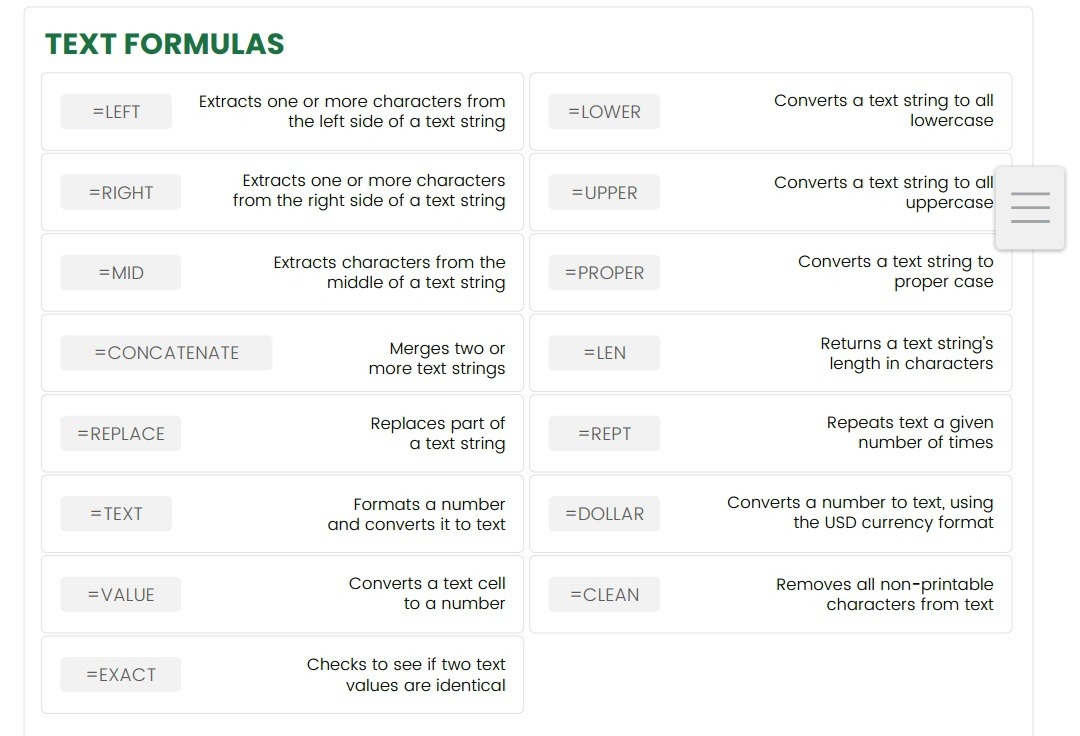
Task: Select the =UPPER formula chip
Action: pos(604,193)
